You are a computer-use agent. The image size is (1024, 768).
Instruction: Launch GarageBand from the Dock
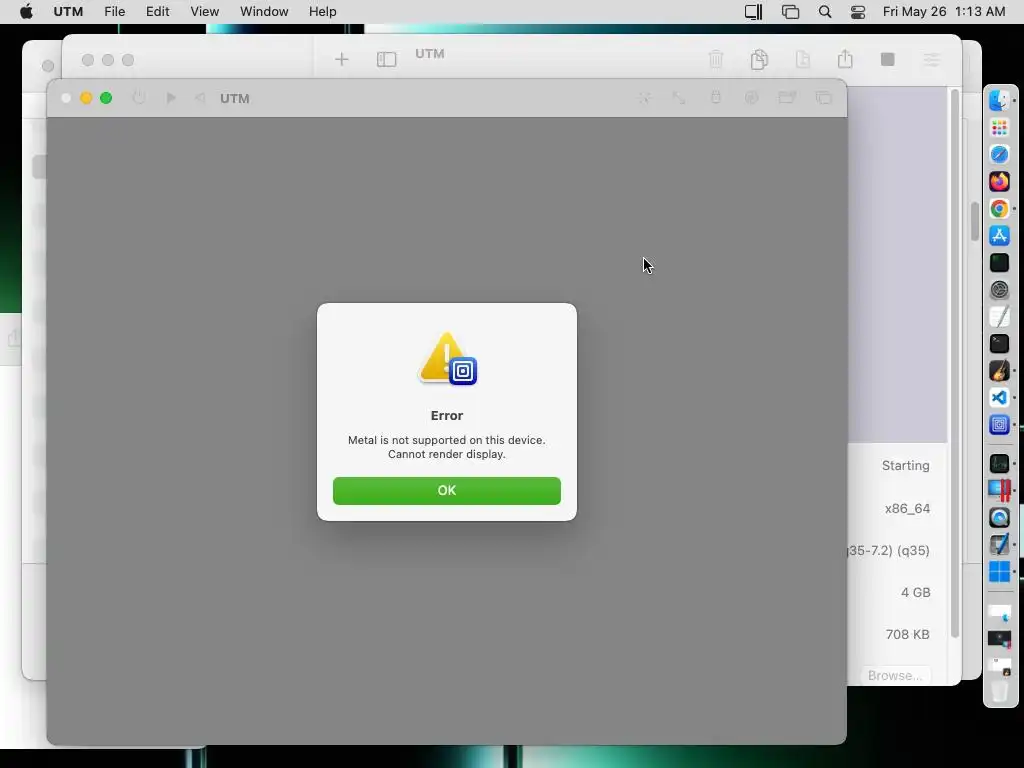pos(999,370)
